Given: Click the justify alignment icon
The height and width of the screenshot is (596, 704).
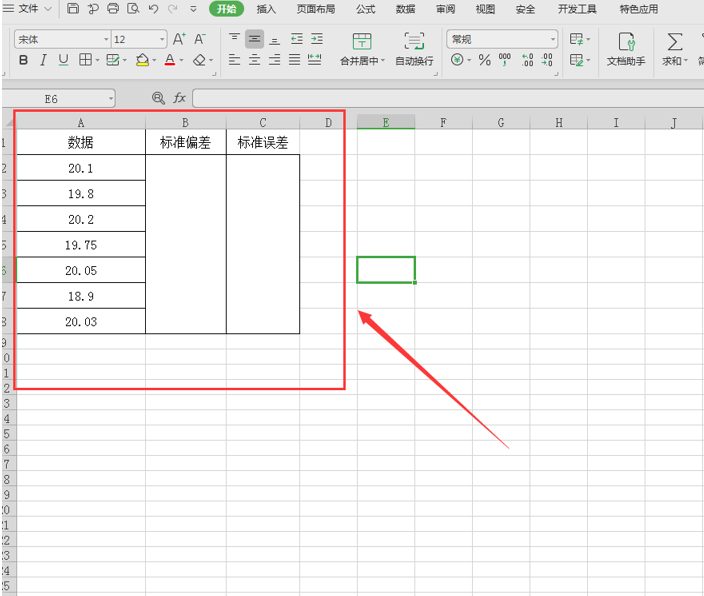Looking at the screenshot, I should 295,60.
